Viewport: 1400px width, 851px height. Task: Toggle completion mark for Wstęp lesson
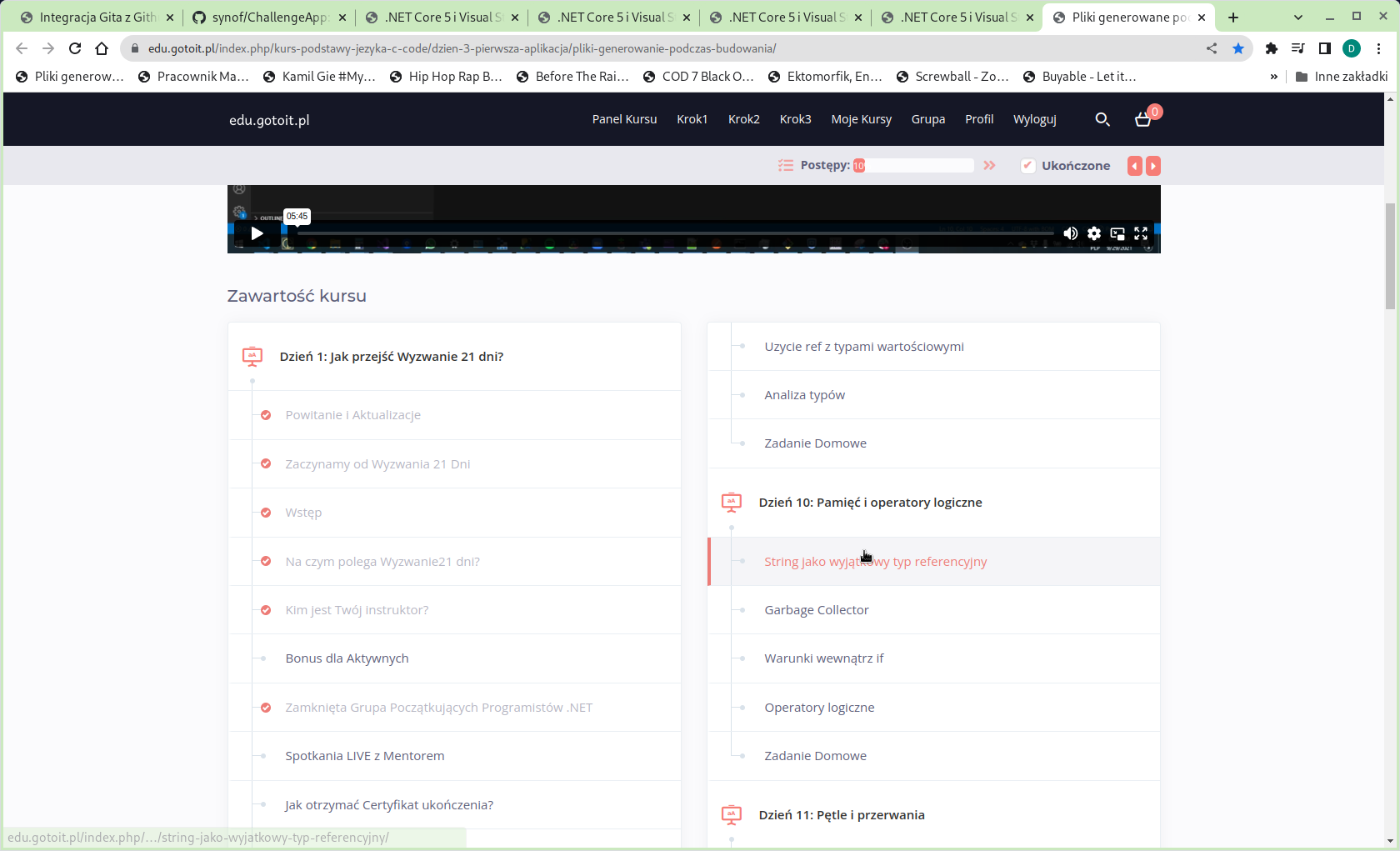266,513
